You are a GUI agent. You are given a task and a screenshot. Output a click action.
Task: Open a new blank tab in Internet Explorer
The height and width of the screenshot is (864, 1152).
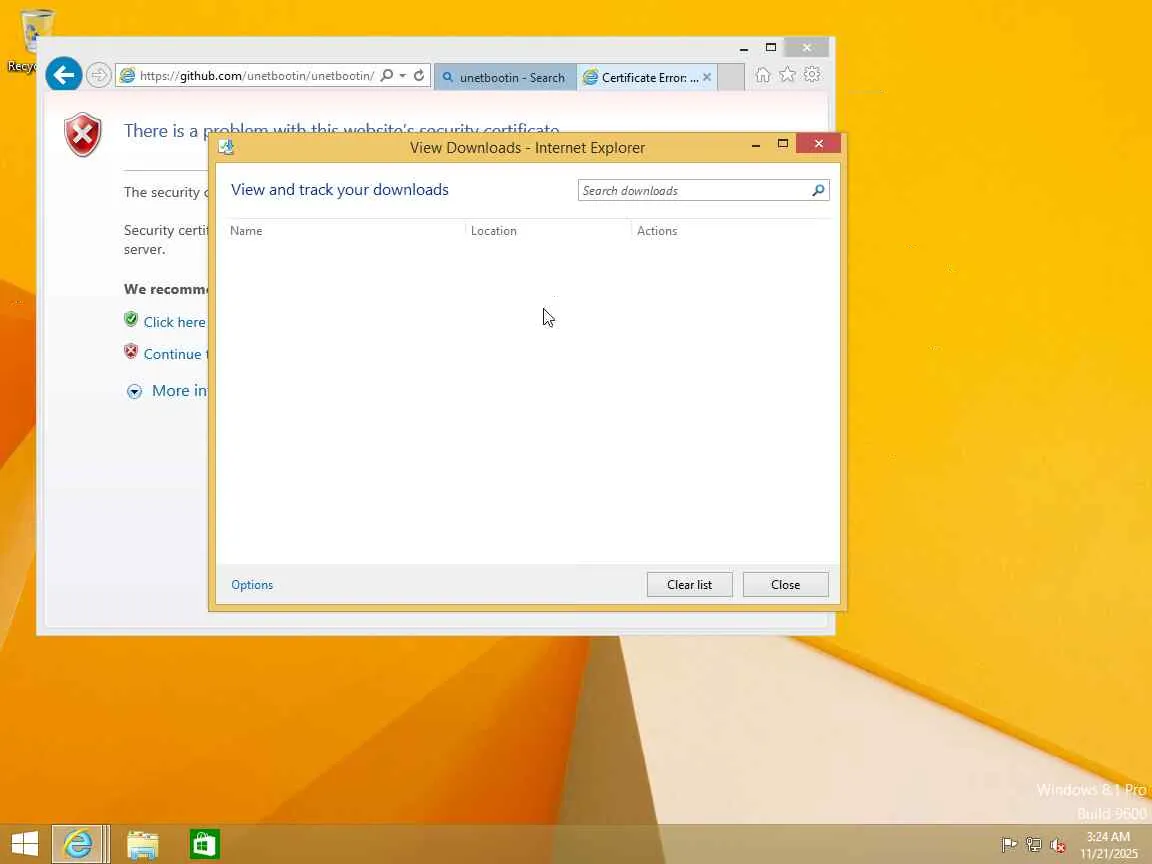pos(731,77)
